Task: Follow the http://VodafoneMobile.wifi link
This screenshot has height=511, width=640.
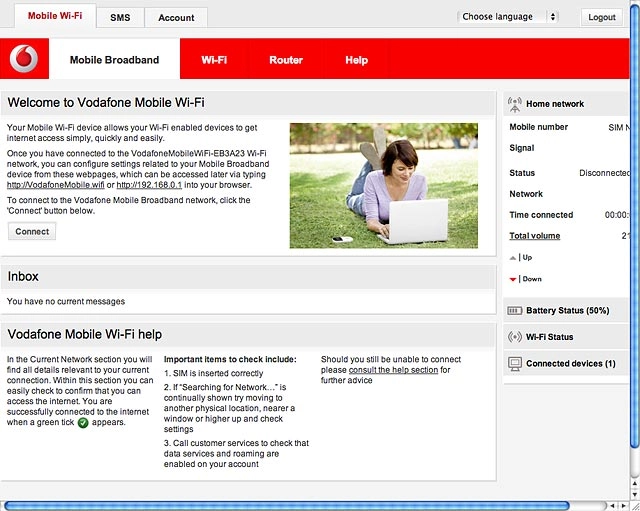Action: [56, 185]
